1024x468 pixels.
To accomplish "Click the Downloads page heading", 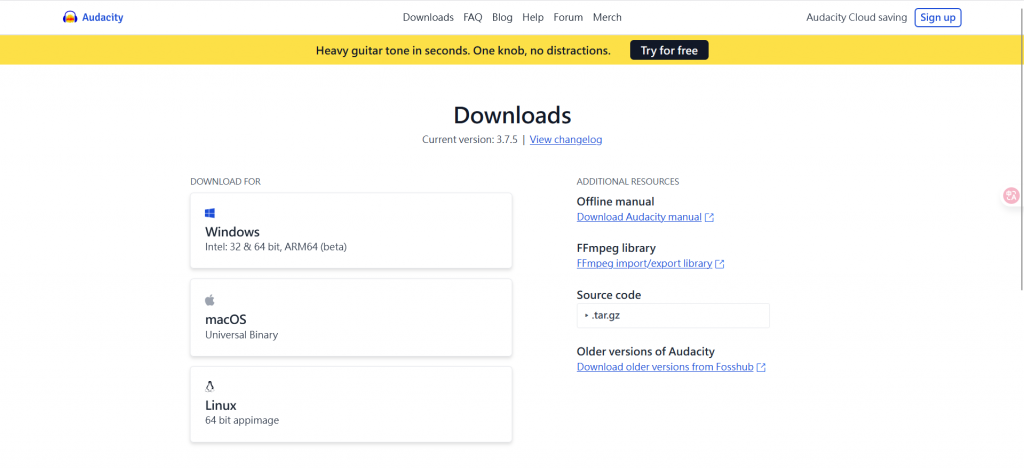I will tap(512, 115).
